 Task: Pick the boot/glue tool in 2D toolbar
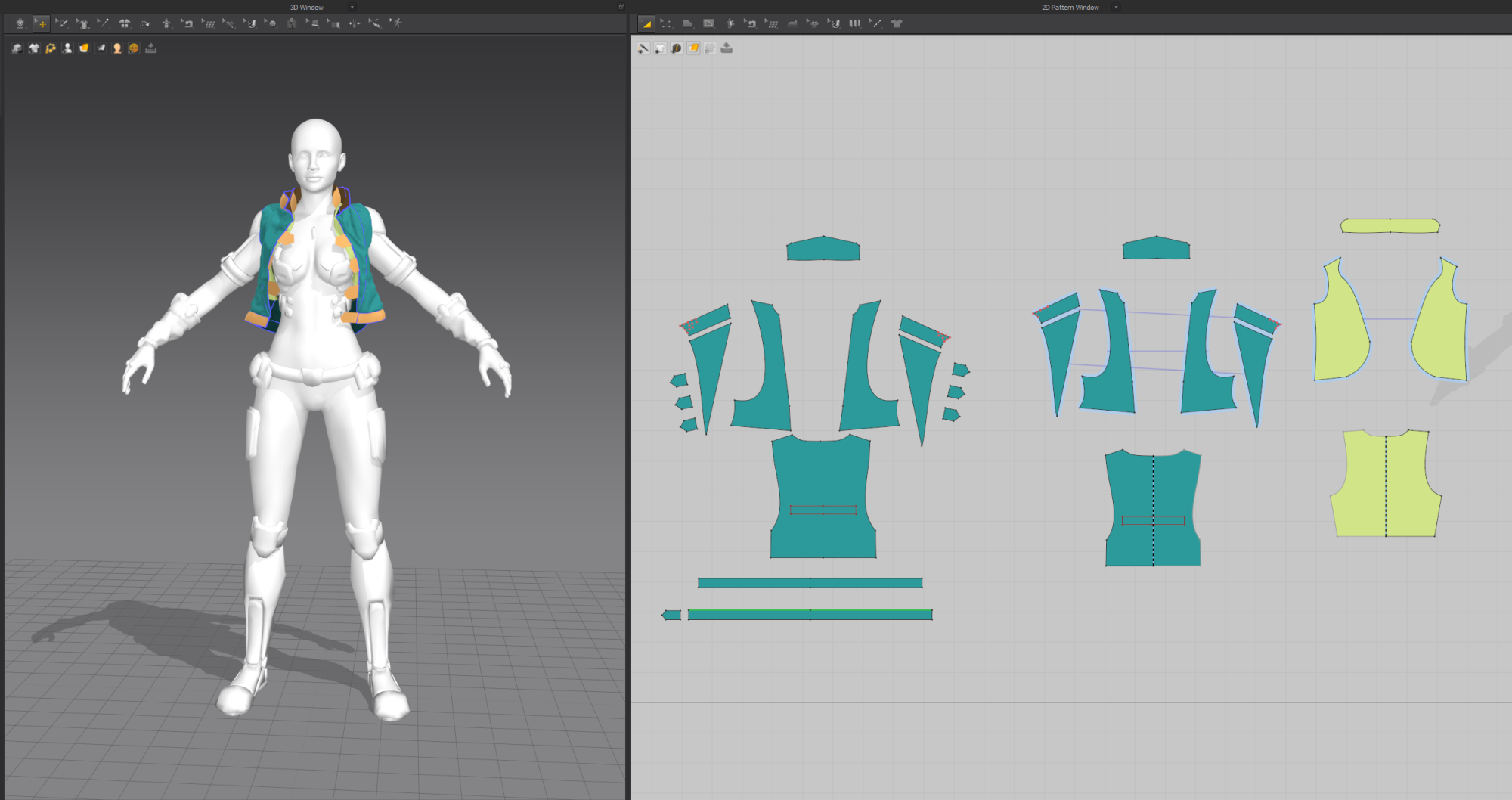834,24
